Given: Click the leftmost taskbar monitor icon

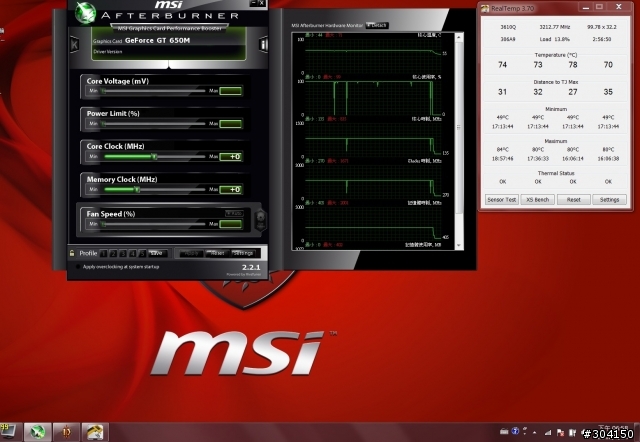Looking at the screenshot, I should click(8, 431).
